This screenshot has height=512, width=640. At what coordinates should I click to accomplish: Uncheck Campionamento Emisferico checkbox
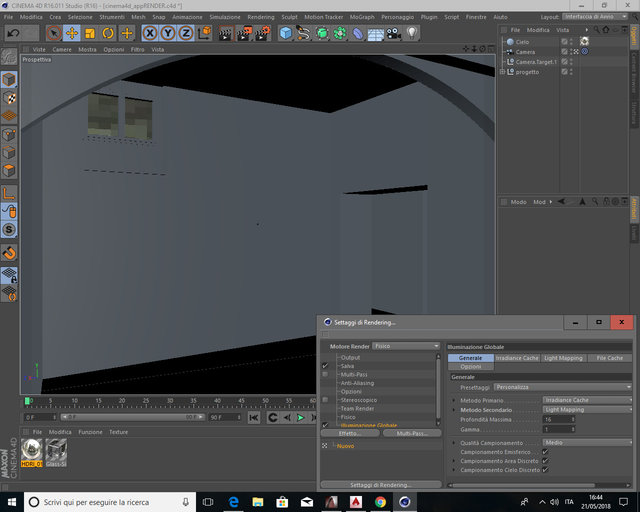pyautogui.click(x=545, y=452)
